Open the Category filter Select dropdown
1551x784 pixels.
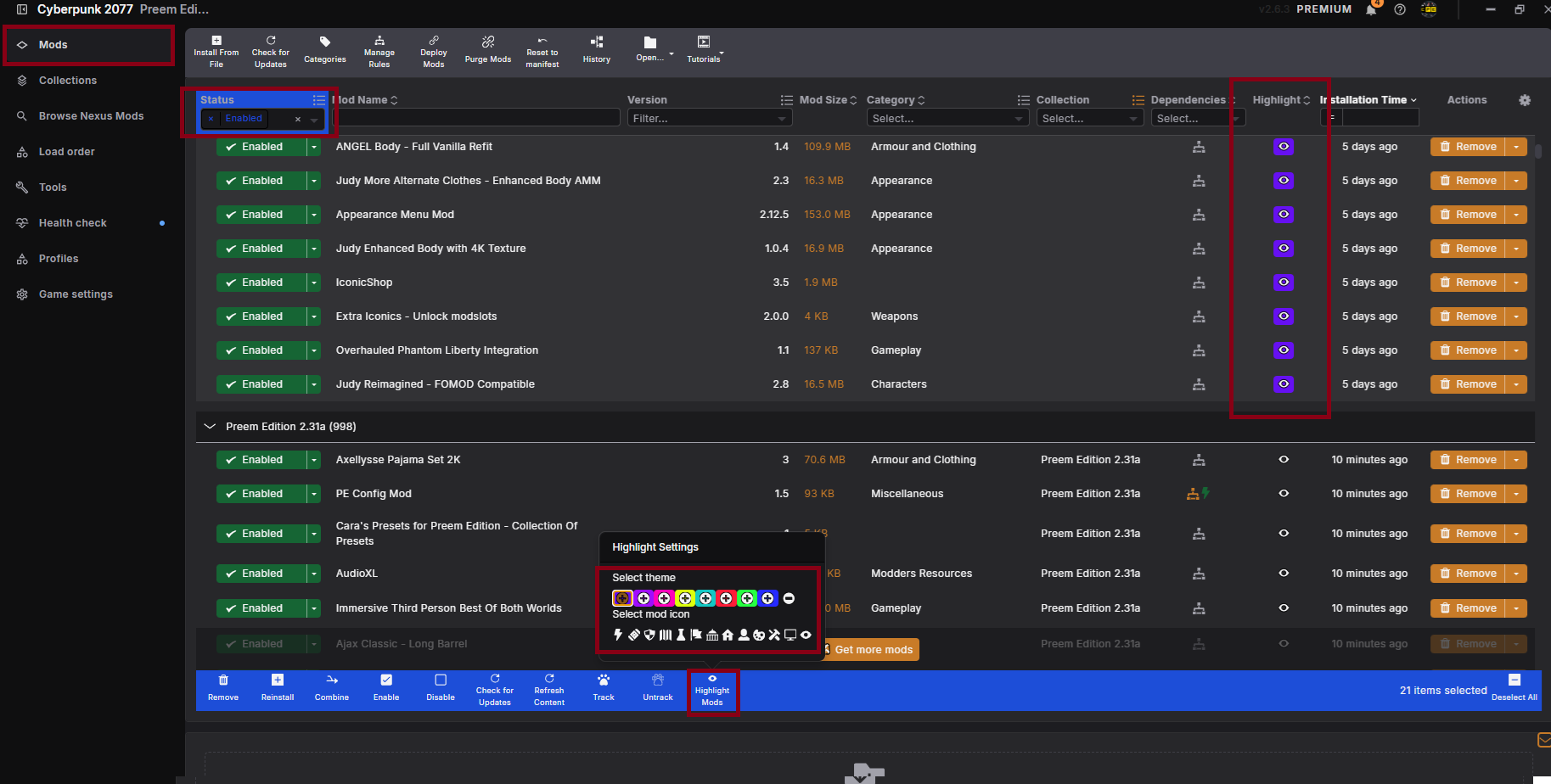(947, 119)
